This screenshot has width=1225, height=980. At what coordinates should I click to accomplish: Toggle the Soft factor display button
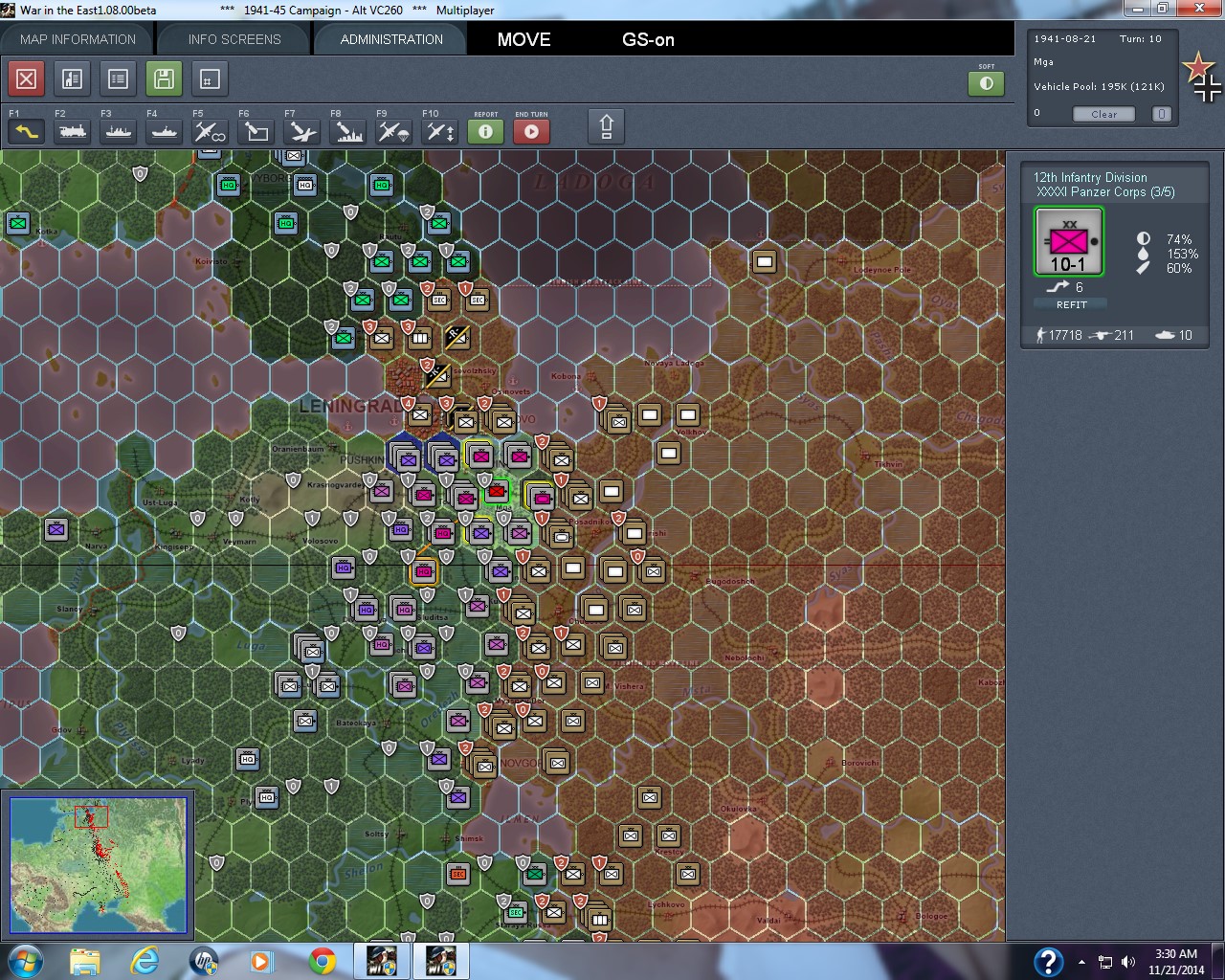986,83
